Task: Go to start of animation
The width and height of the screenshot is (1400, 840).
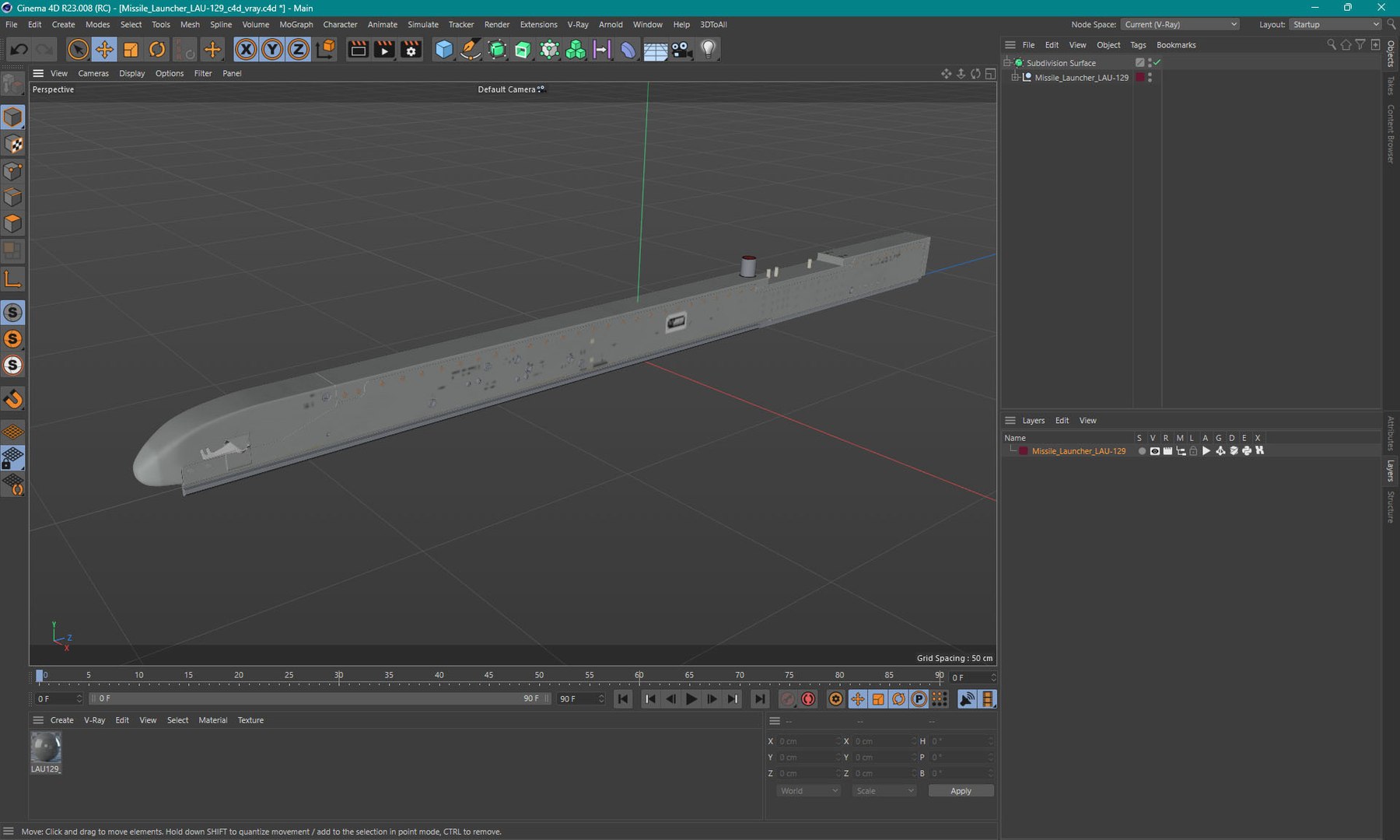Action: (623, 699)
